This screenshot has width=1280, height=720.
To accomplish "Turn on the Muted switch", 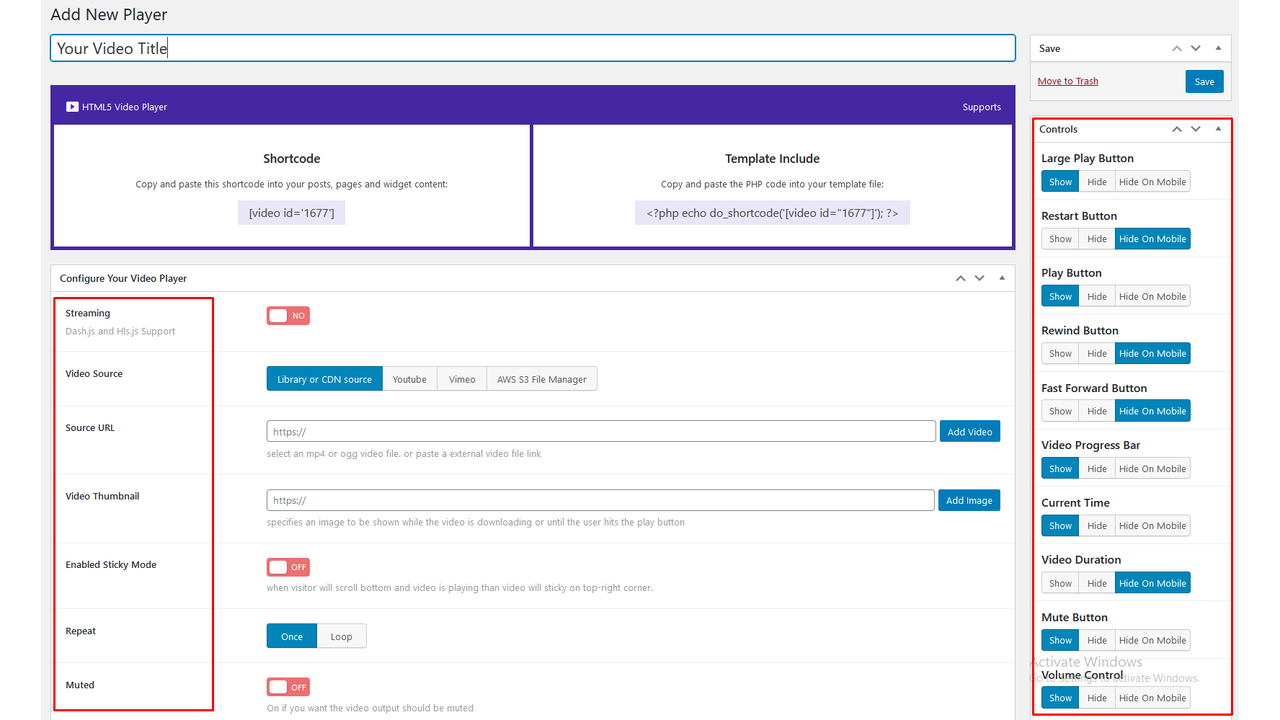I will pyautogui.click(x=288, y=687).
